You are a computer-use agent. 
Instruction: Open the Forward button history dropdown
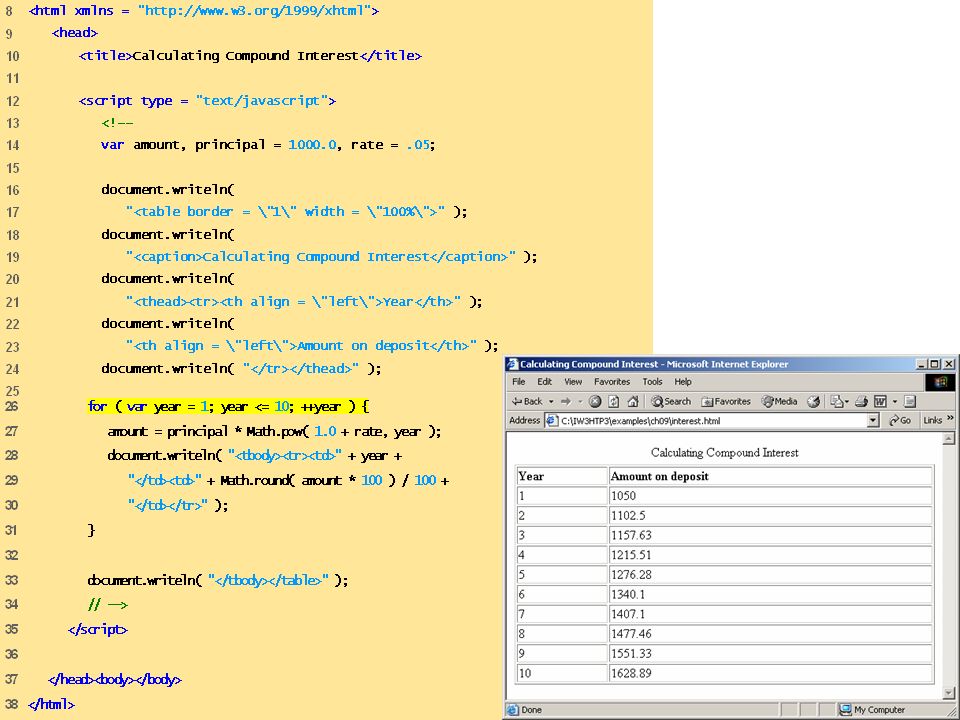[579, 402]
